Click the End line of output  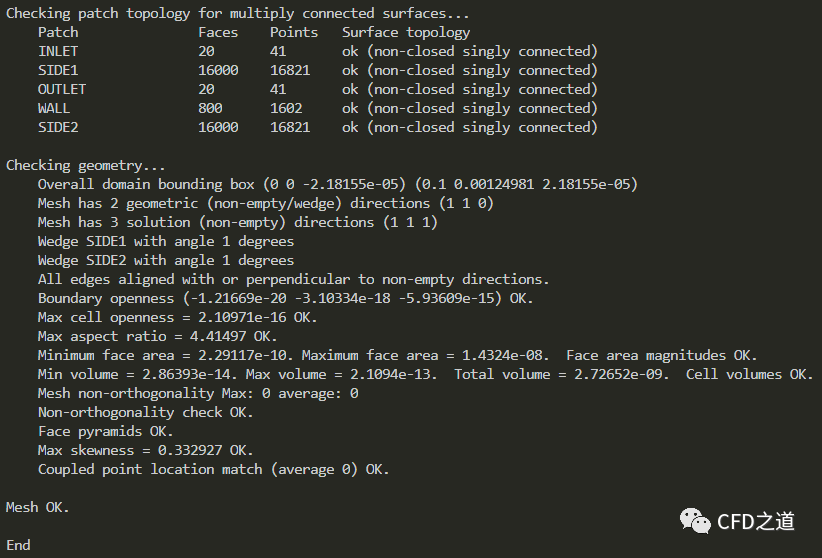tap(18, 545)
